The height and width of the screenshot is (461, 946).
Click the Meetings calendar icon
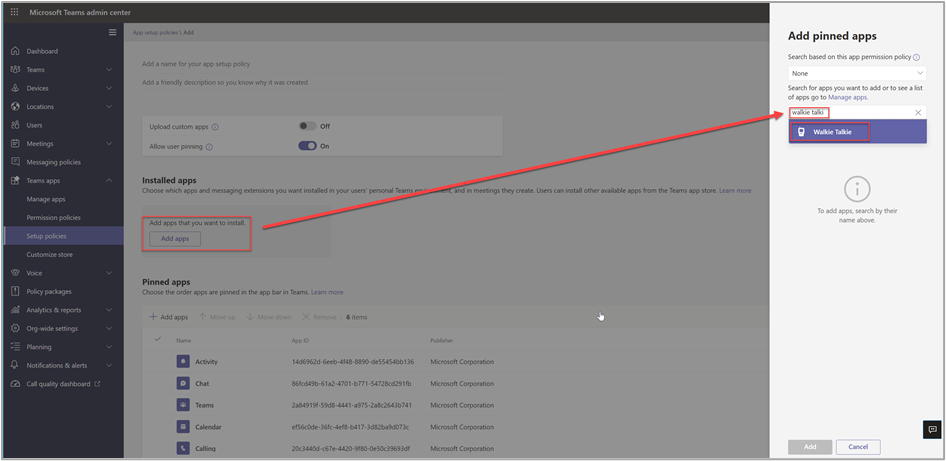coord(15,144)
